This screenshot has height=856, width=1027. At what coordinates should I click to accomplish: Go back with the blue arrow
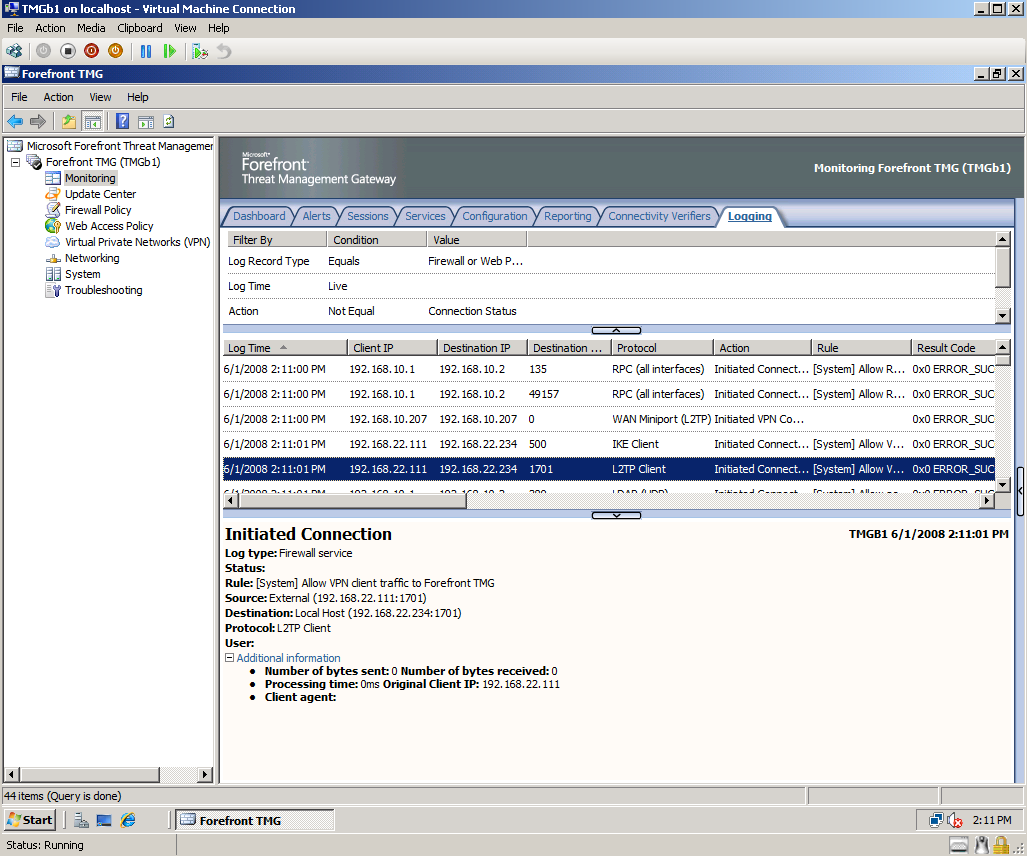(x=14, y=121)
